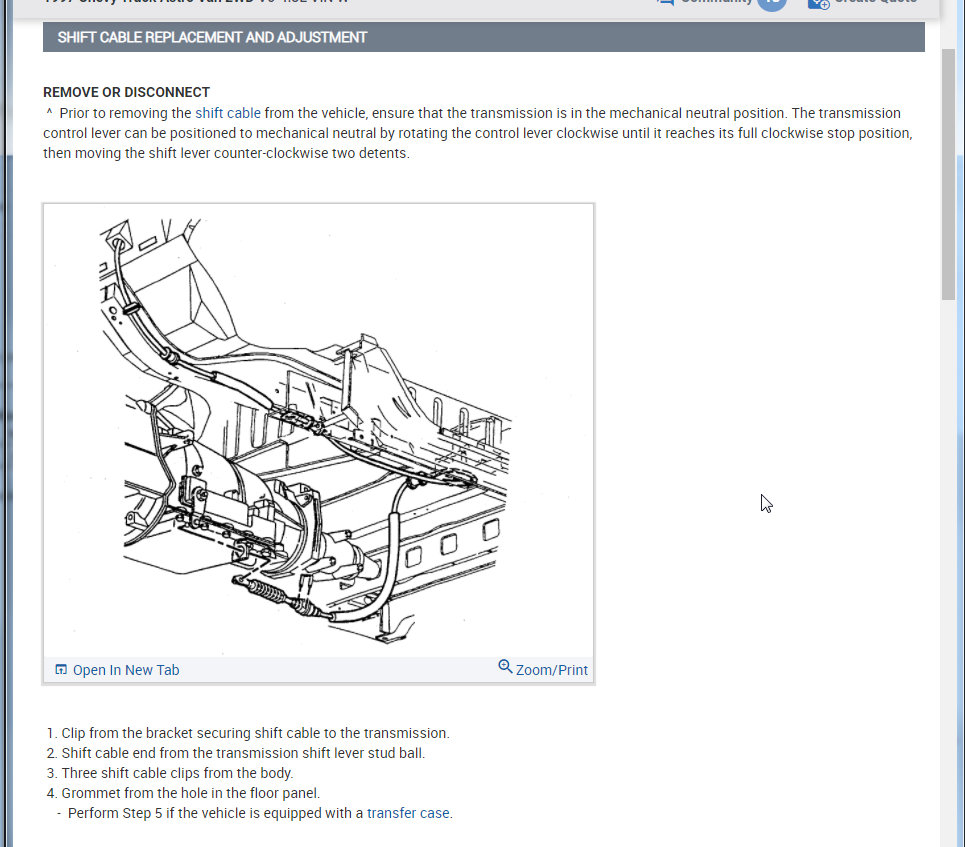Viewport: 965px width, 847px height.
Task: Click the Open In New Tab icon
Action: [x=61, y=670]
